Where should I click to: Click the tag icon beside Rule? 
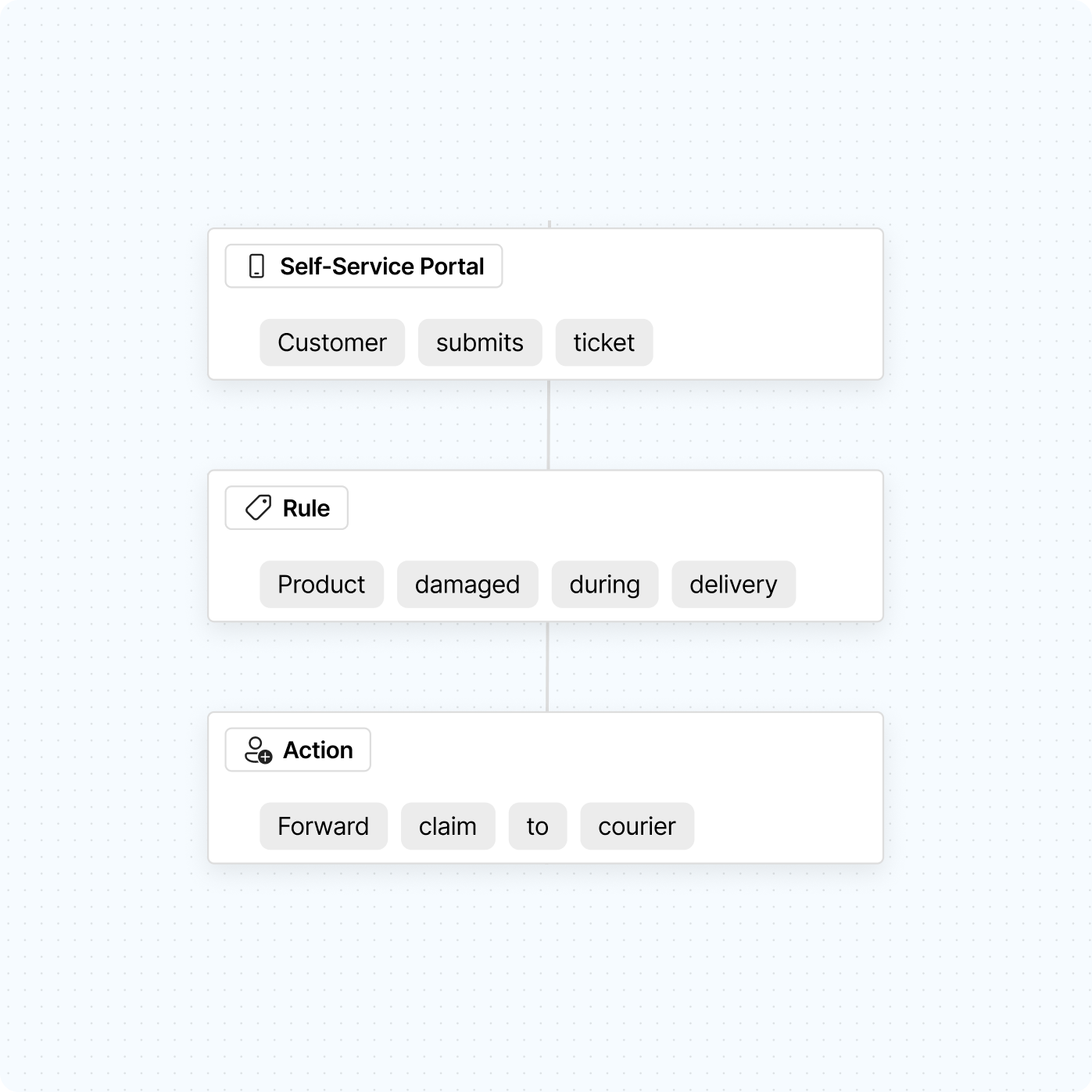(x=258, y=508)
